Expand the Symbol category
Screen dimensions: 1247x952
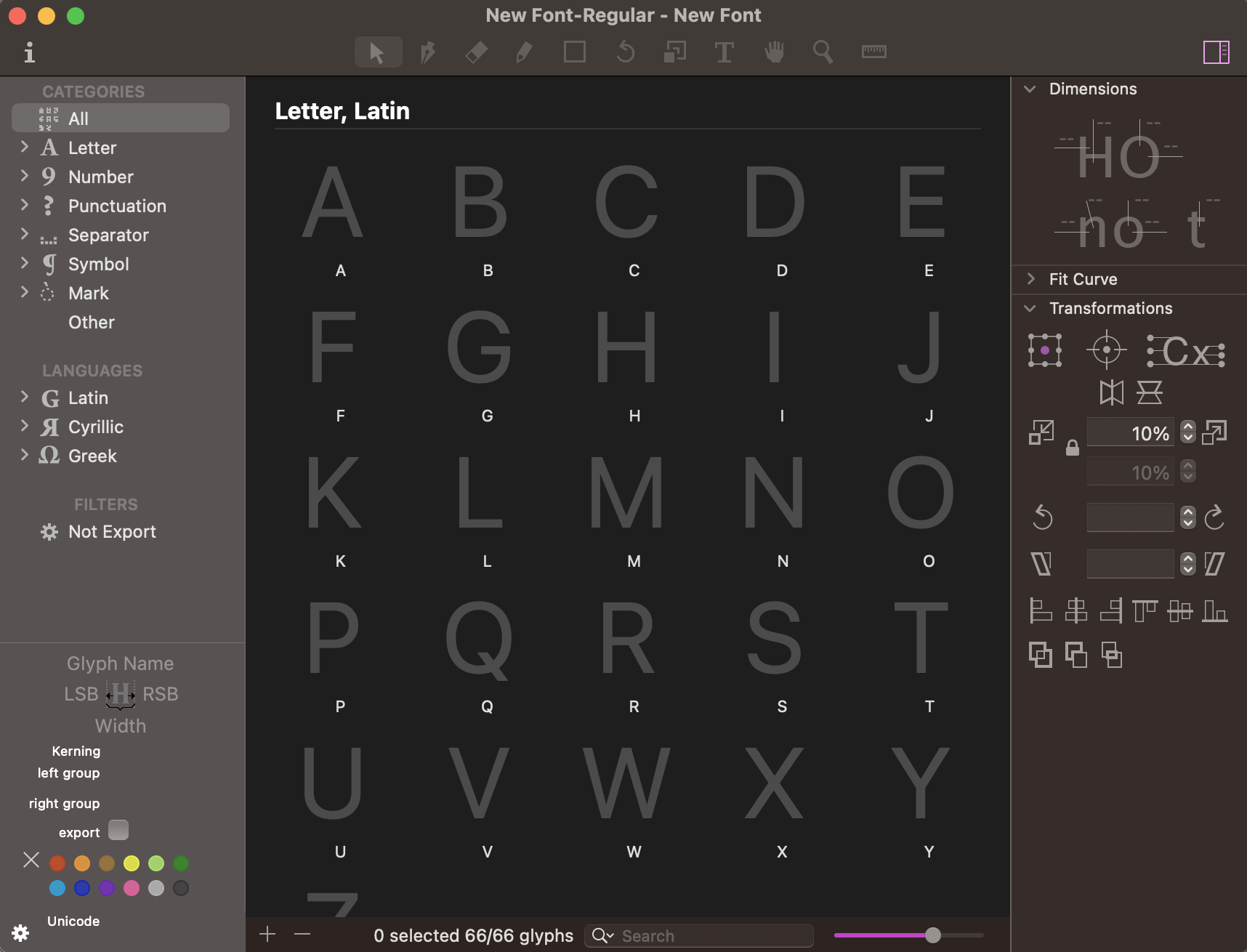[x=25, y=263]
